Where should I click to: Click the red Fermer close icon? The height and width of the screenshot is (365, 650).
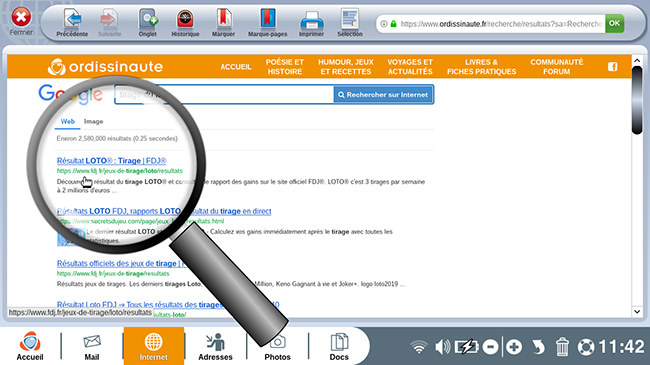21,18
